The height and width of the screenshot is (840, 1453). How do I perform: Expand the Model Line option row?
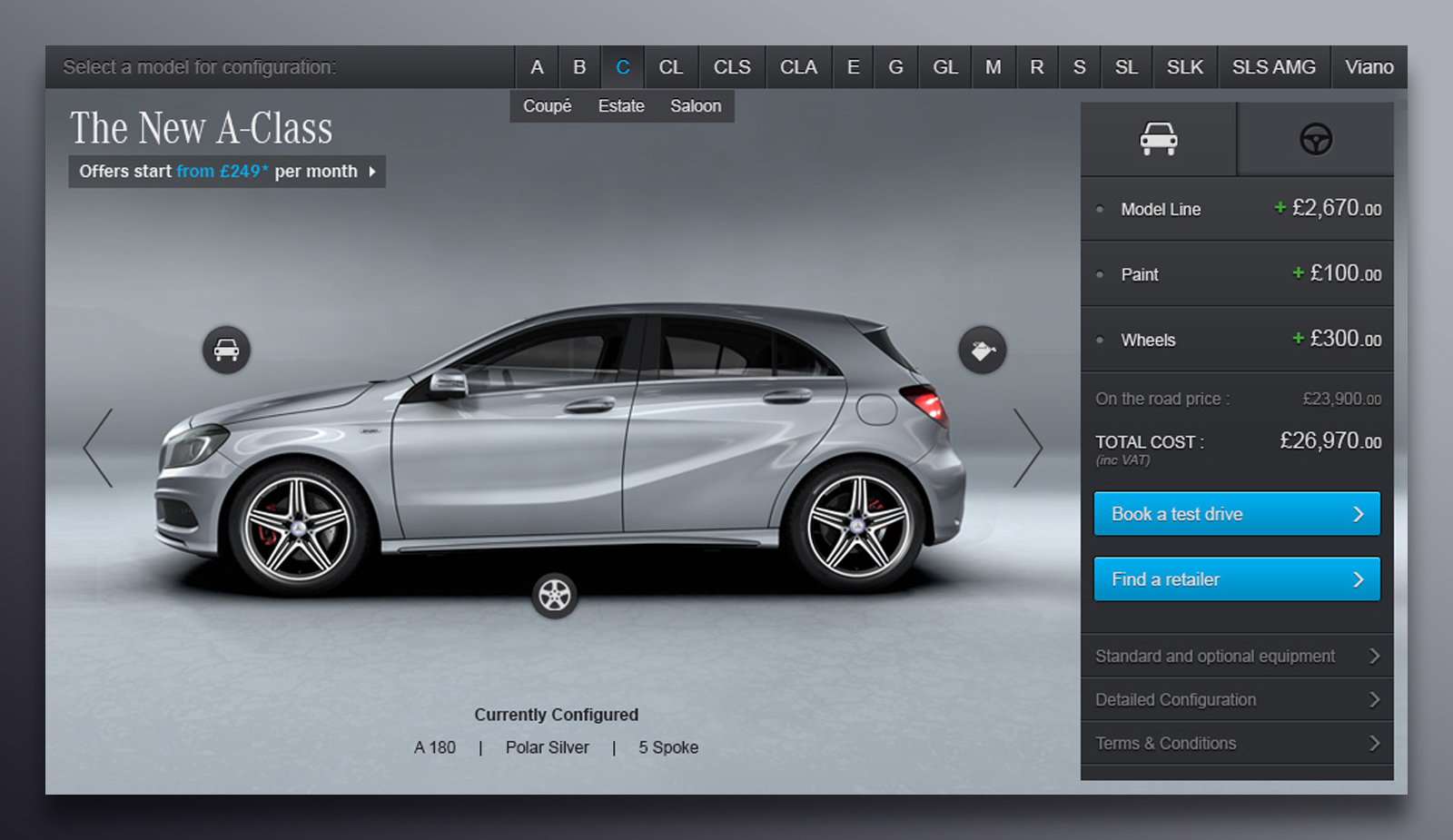point(1237,209)
